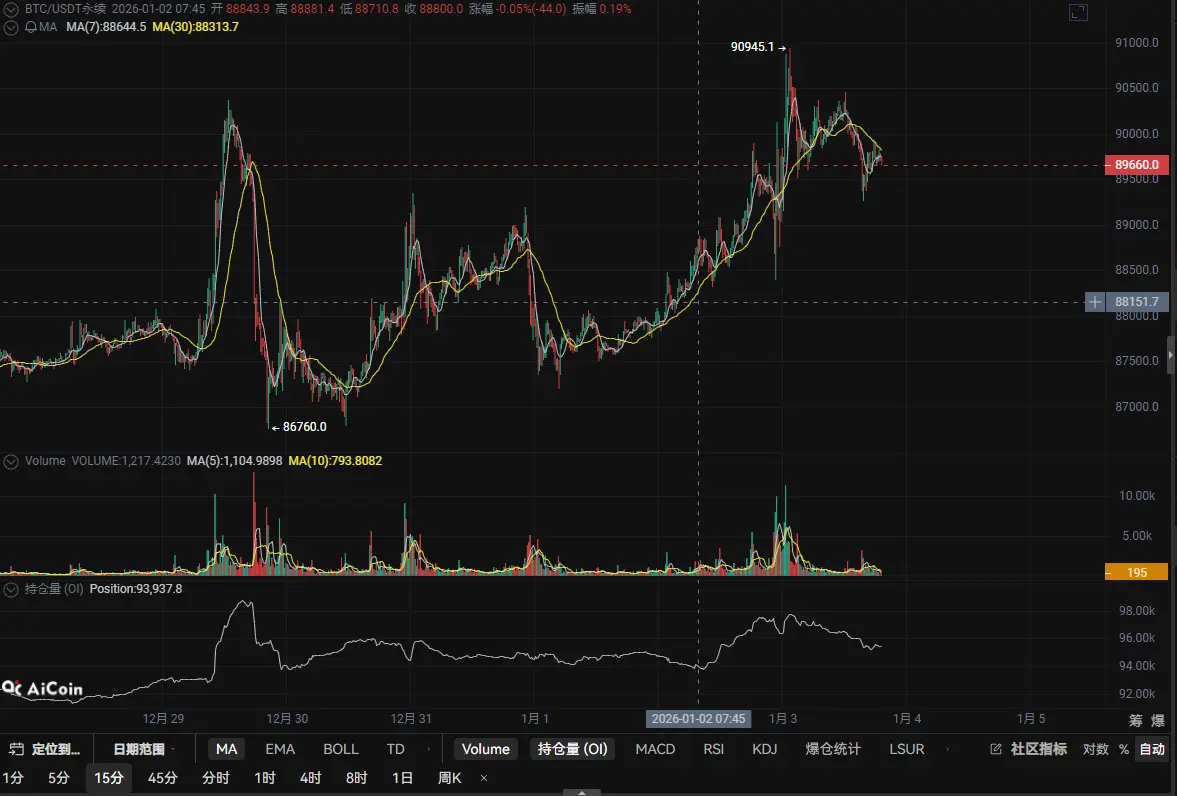The height and width of the screenshot is (796, 1177).
Task: Switch to the 5分 timeframe
Action: (x=59, y=778)
